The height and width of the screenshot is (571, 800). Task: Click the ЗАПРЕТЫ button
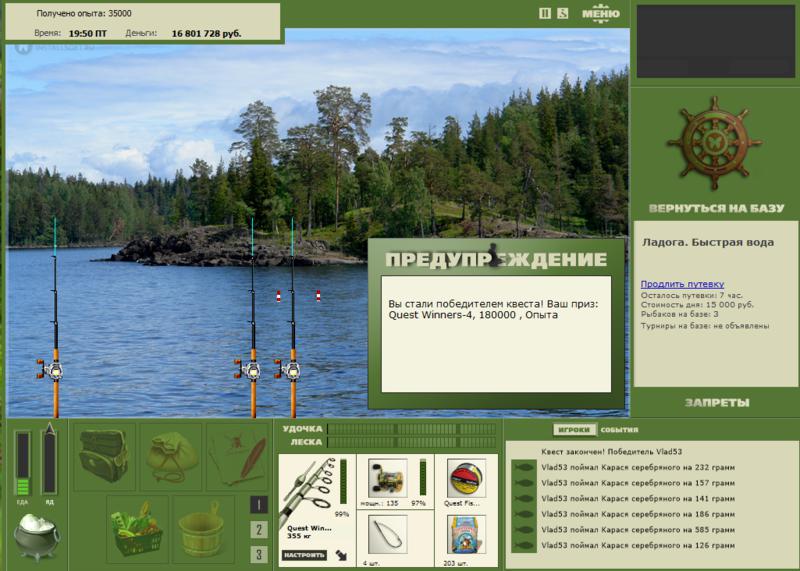tap(717, 403)
